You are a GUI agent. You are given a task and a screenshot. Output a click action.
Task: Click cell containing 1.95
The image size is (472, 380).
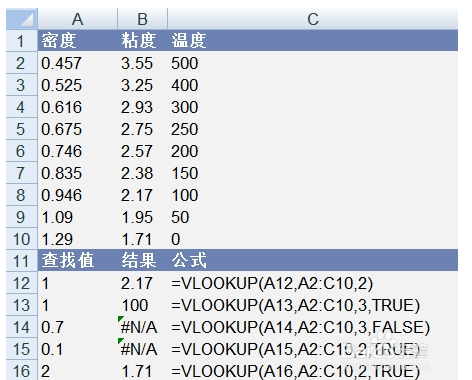click(x=142, y=217)
